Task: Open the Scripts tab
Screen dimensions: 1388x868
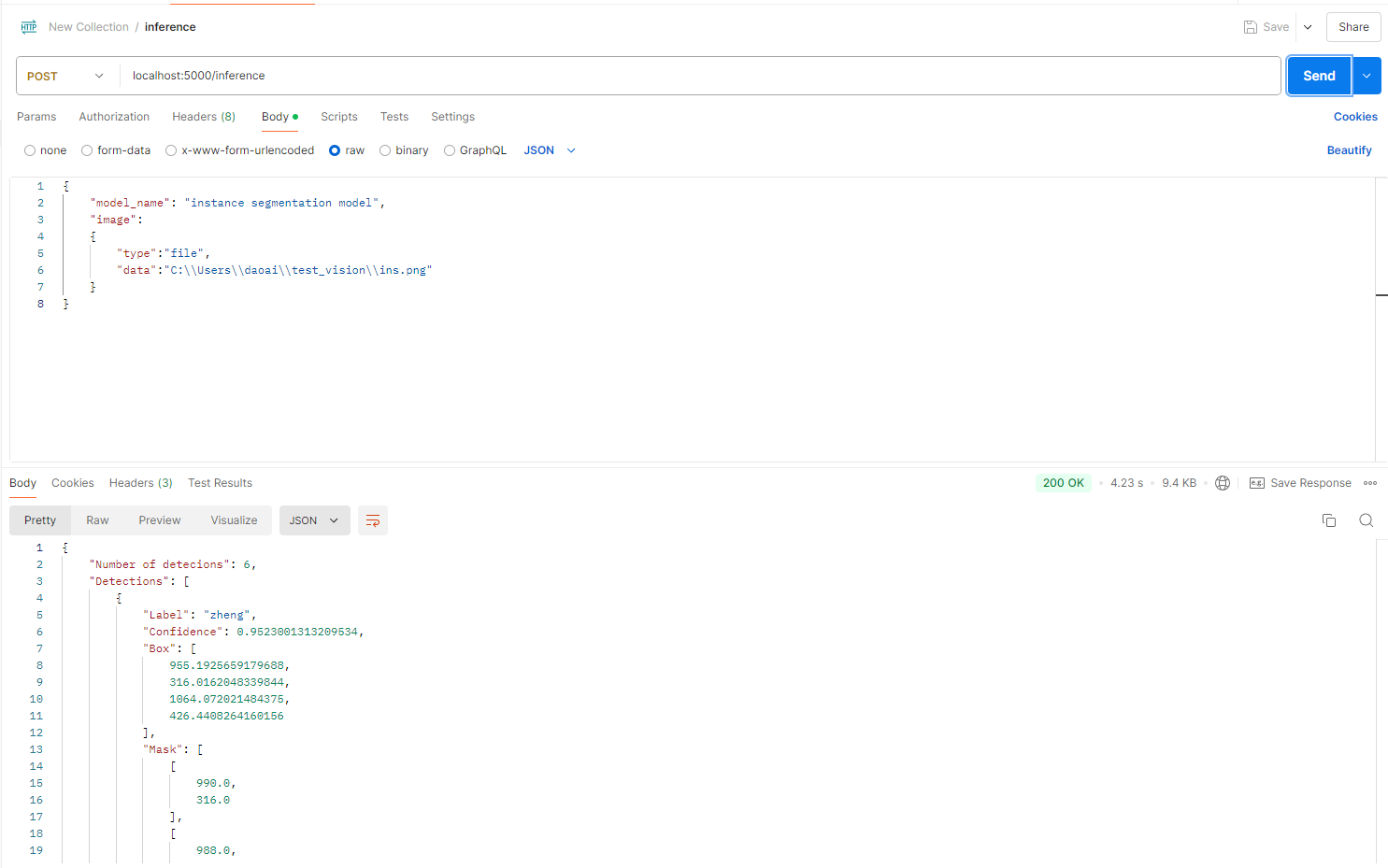Action: coord(339,117)
